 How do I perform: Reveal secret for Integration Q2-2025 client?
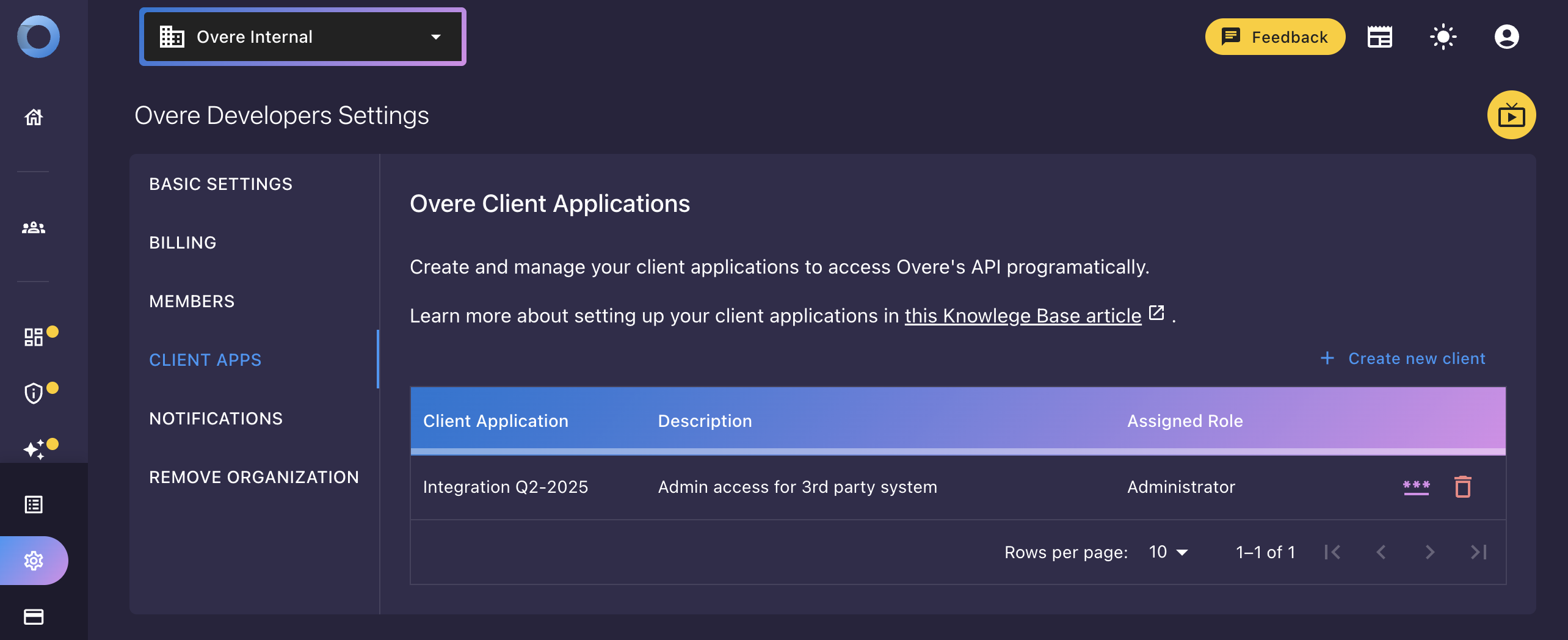coord(1417,487)
